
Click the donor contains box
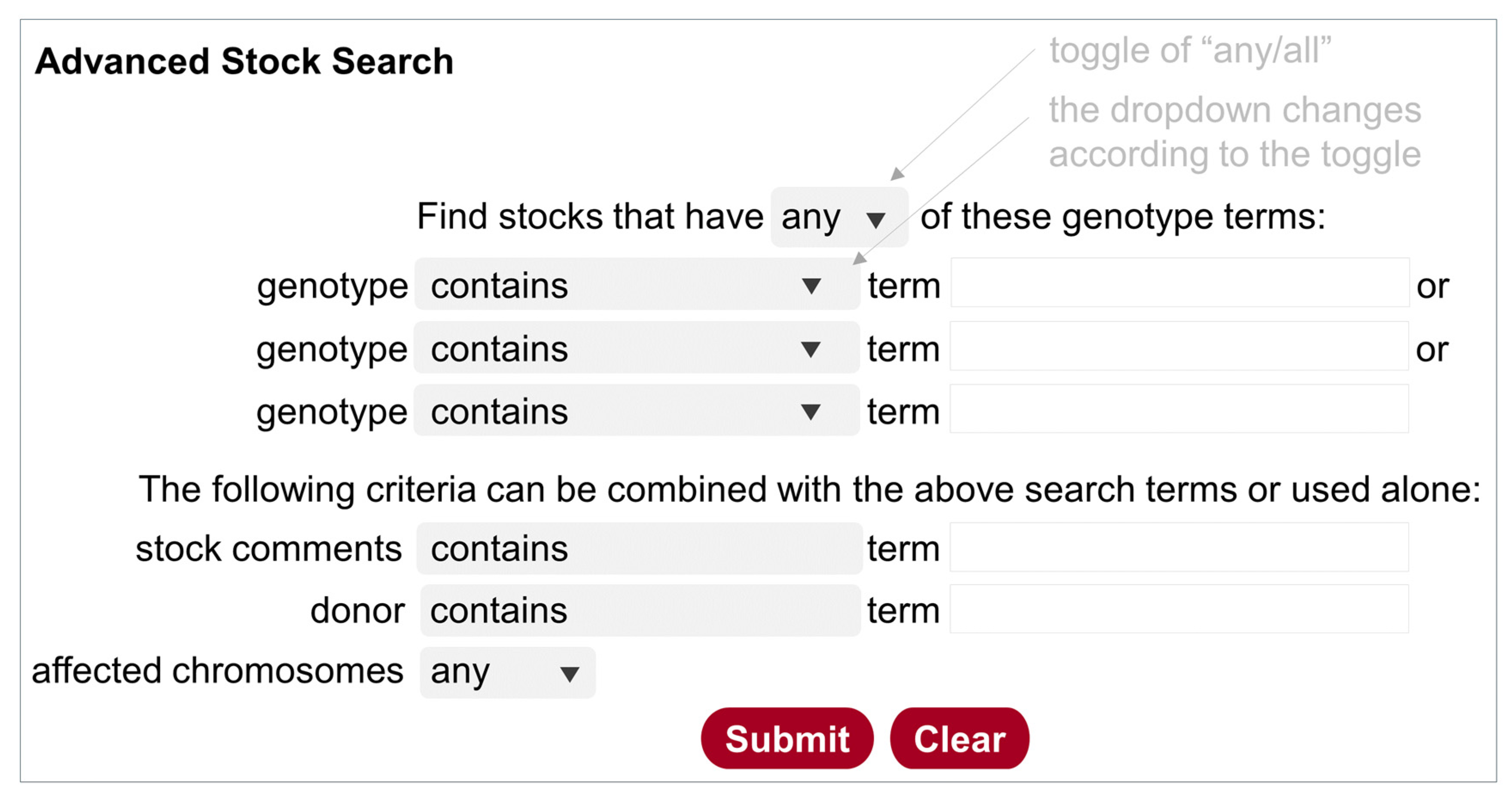pos(640,611)
